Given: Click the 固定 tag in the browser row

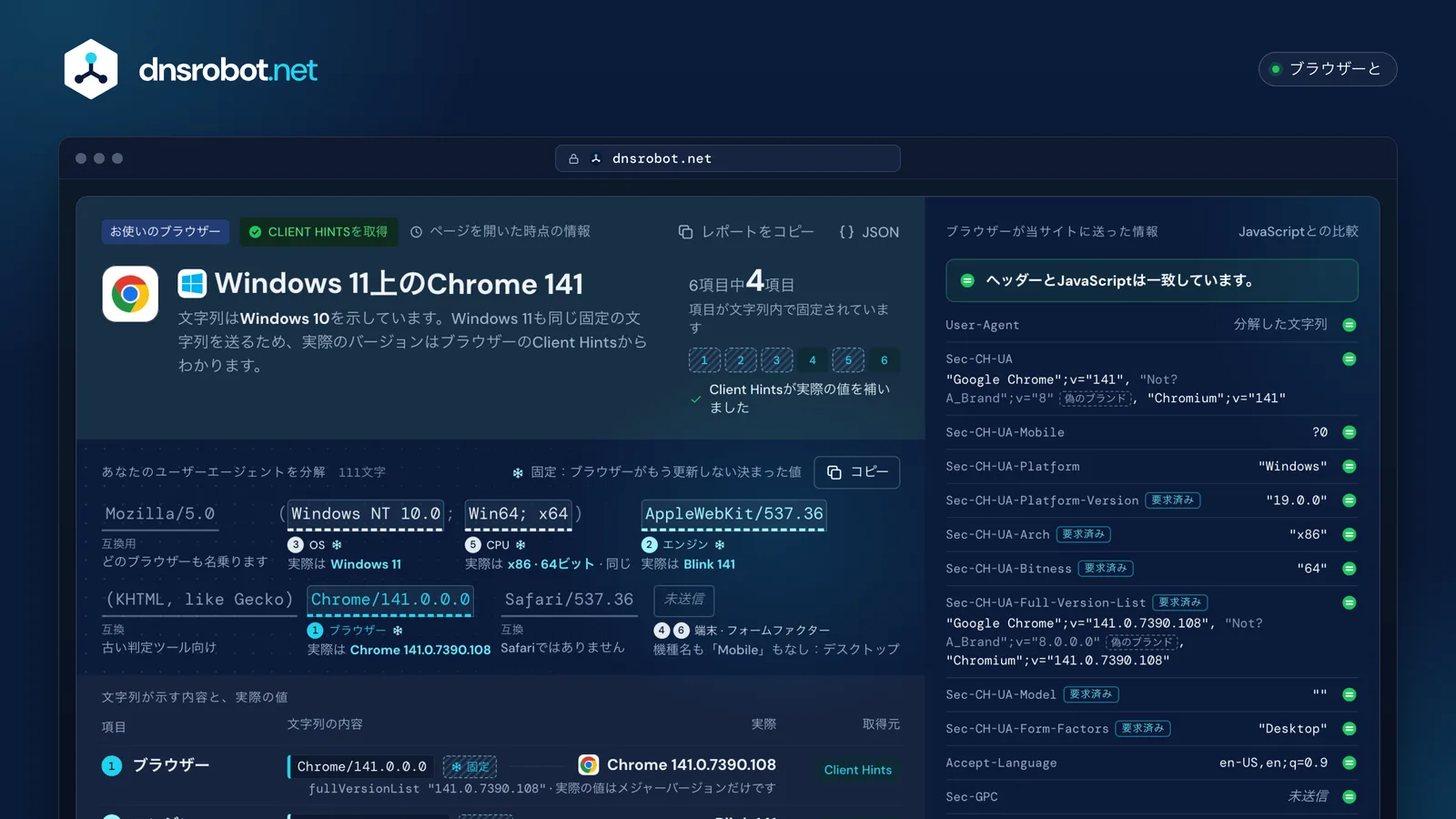Looking at the screenshot, I should [470, 766].
